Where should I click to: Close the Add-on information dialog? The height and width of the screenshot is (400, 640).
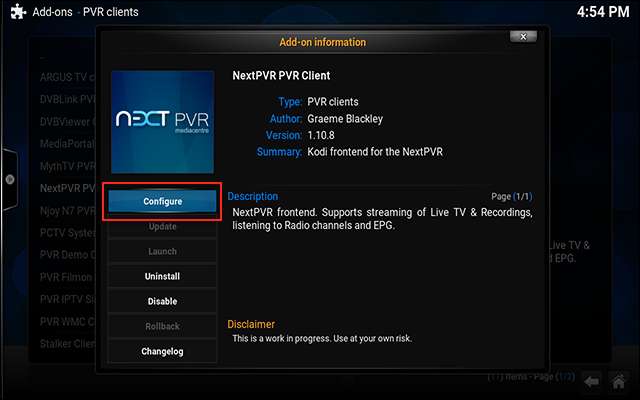pyautogui.click(x=523, y=37)
